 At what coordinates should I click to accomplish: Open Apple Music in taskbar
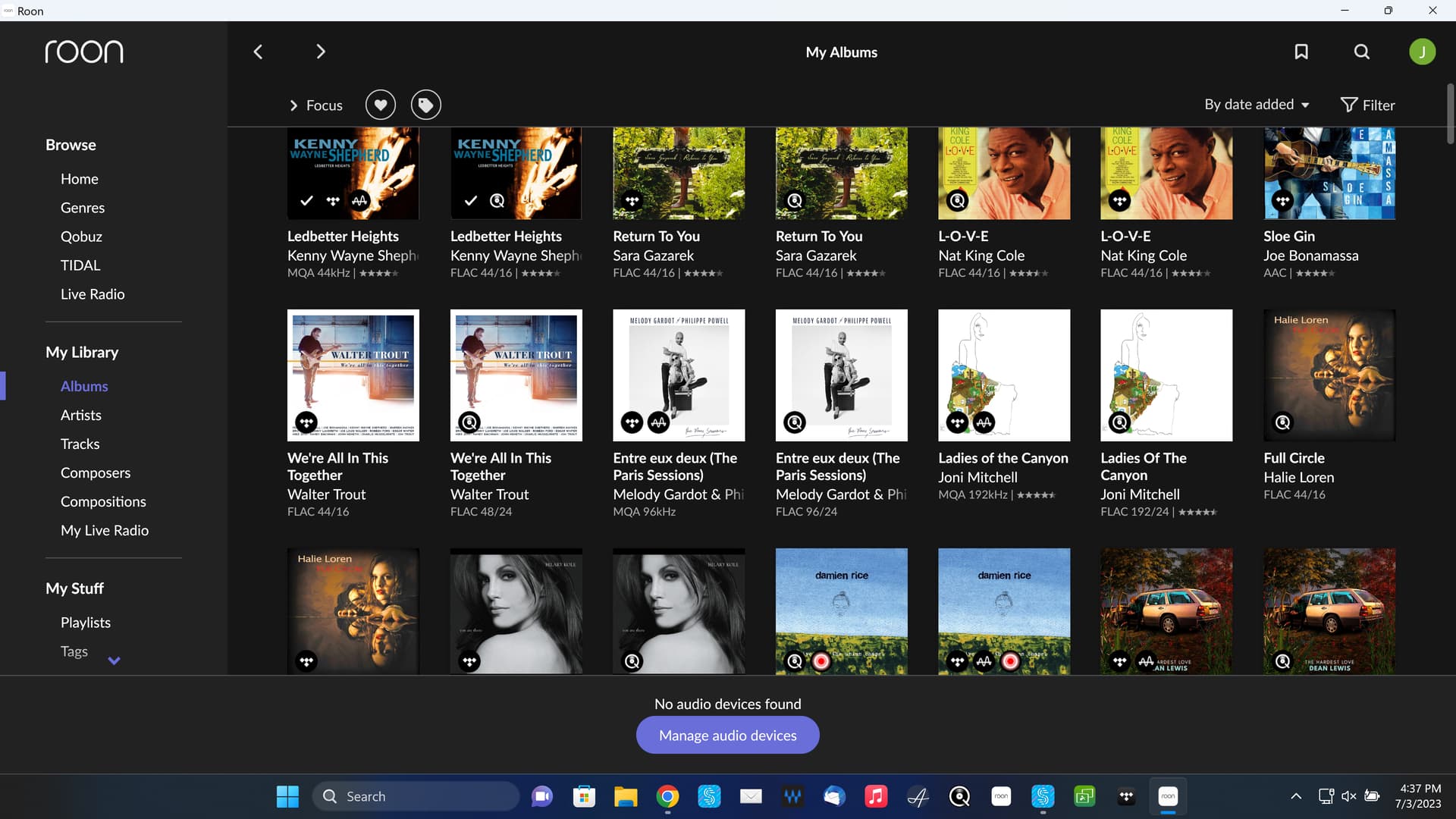(x=875, y=796)
